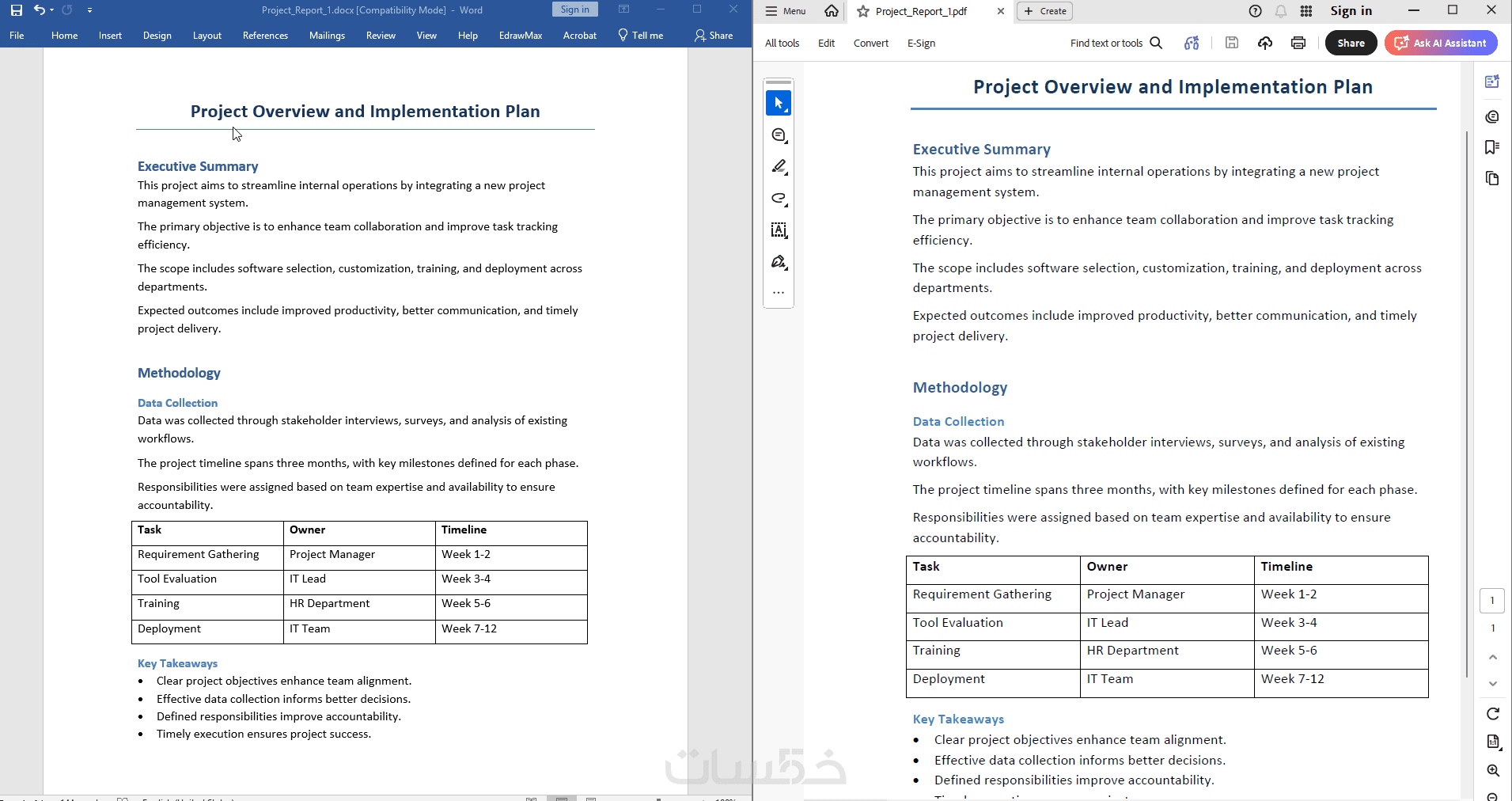Select the Design ribbon tab in Word
This screenshot has width=1512, height=801.
(157, 36)
